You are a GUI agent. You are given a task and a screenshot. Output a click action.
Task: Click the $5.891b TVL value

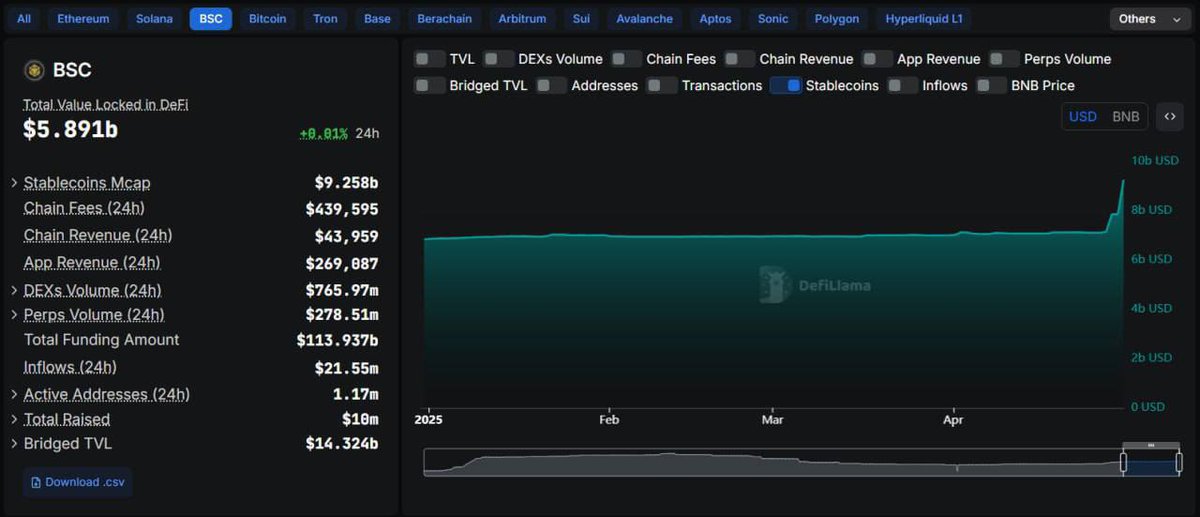tap(71, 130)
